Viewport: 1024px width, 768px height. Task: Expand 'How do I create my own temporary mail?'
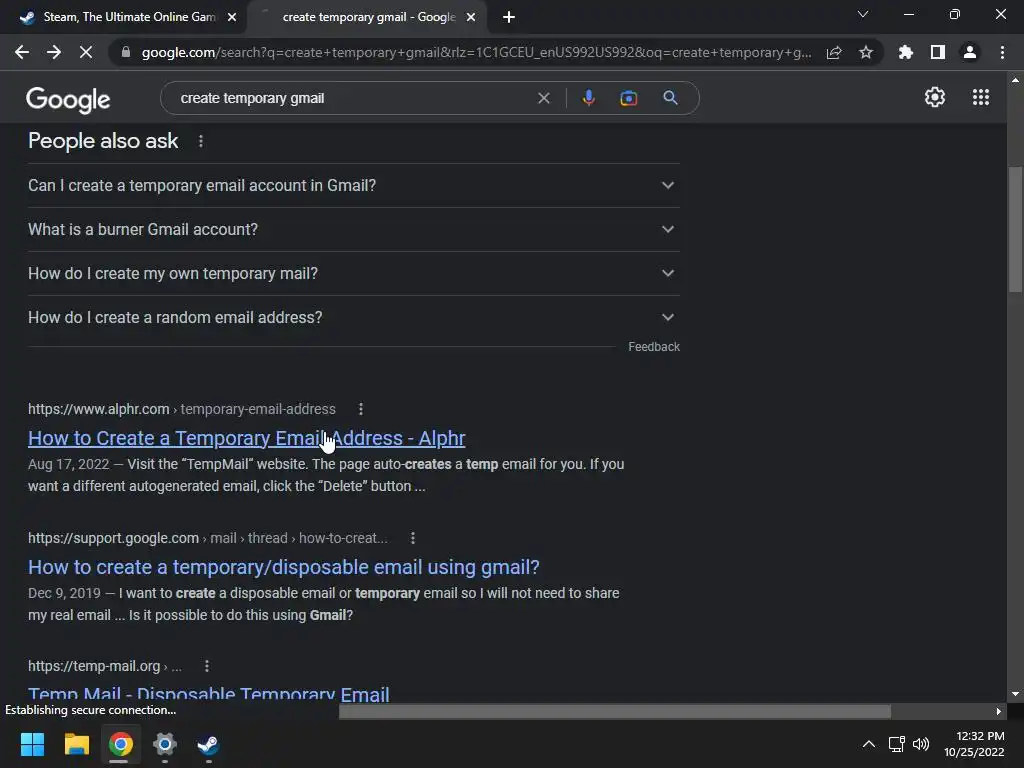[x=354, y=273]
